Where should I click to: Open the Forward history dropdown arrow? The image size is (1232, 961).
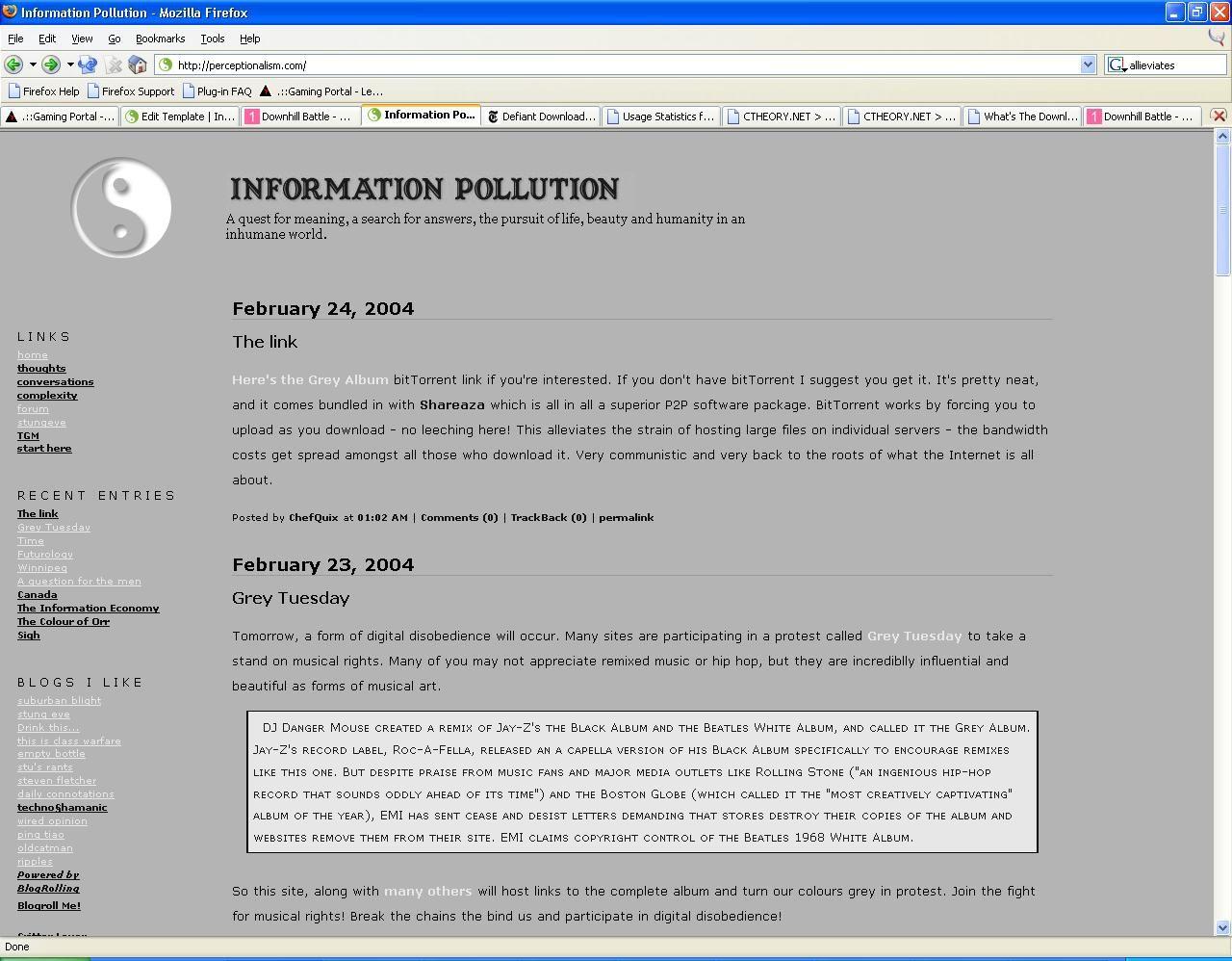tap(69, 65)
